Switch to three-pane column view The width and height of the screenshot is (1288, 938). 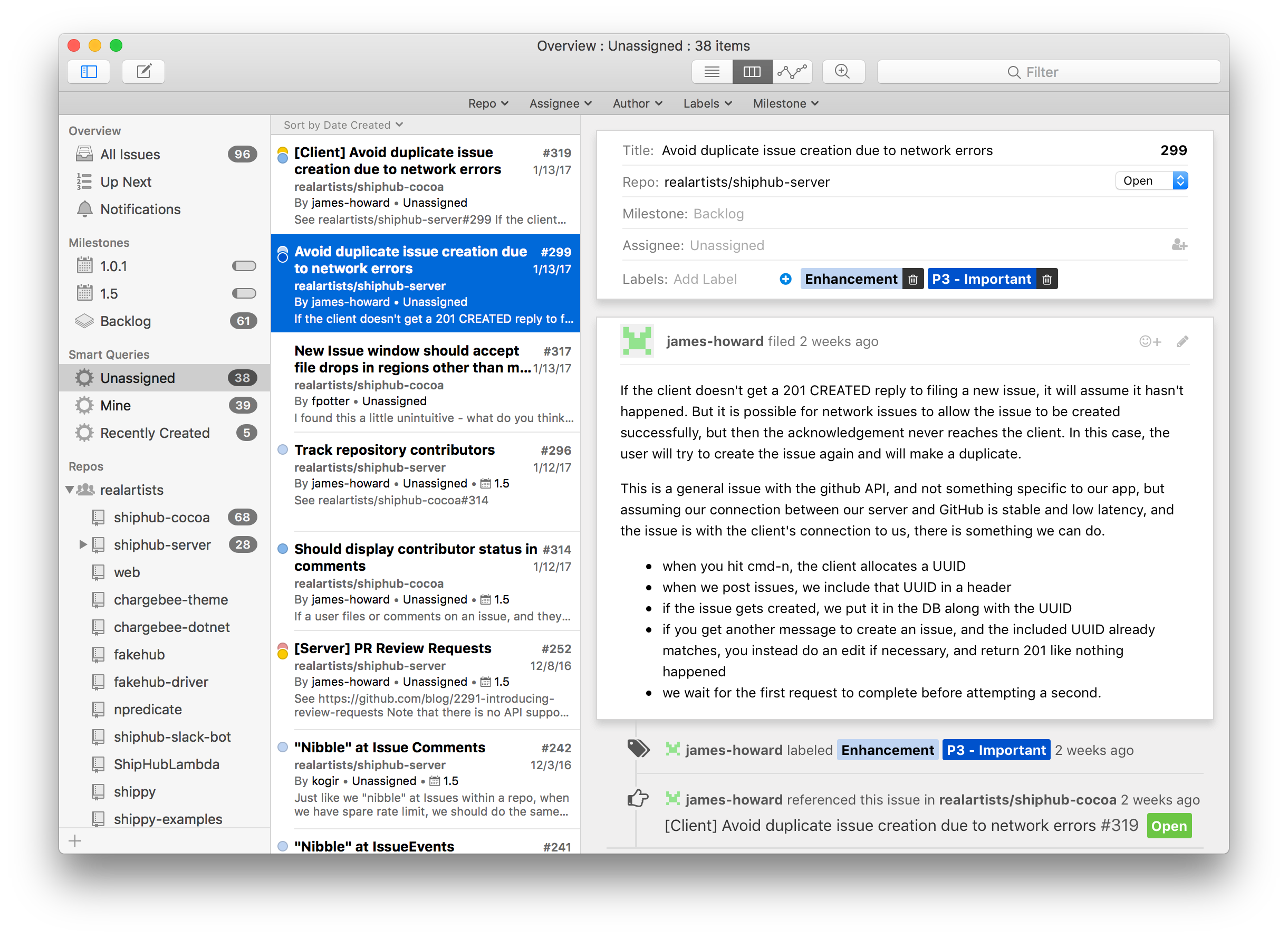(752, 72)
